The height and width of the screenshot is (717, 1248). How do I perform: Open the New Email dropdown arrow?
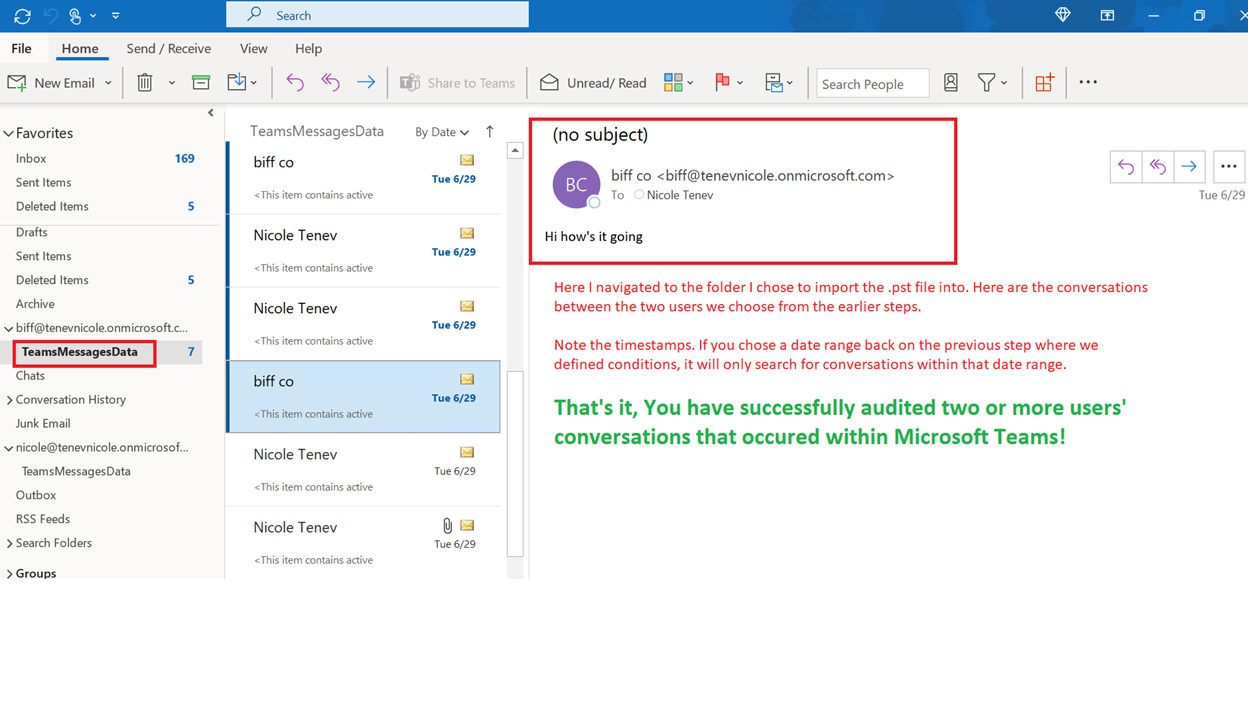pyautogui.click(x=108, y=83)
